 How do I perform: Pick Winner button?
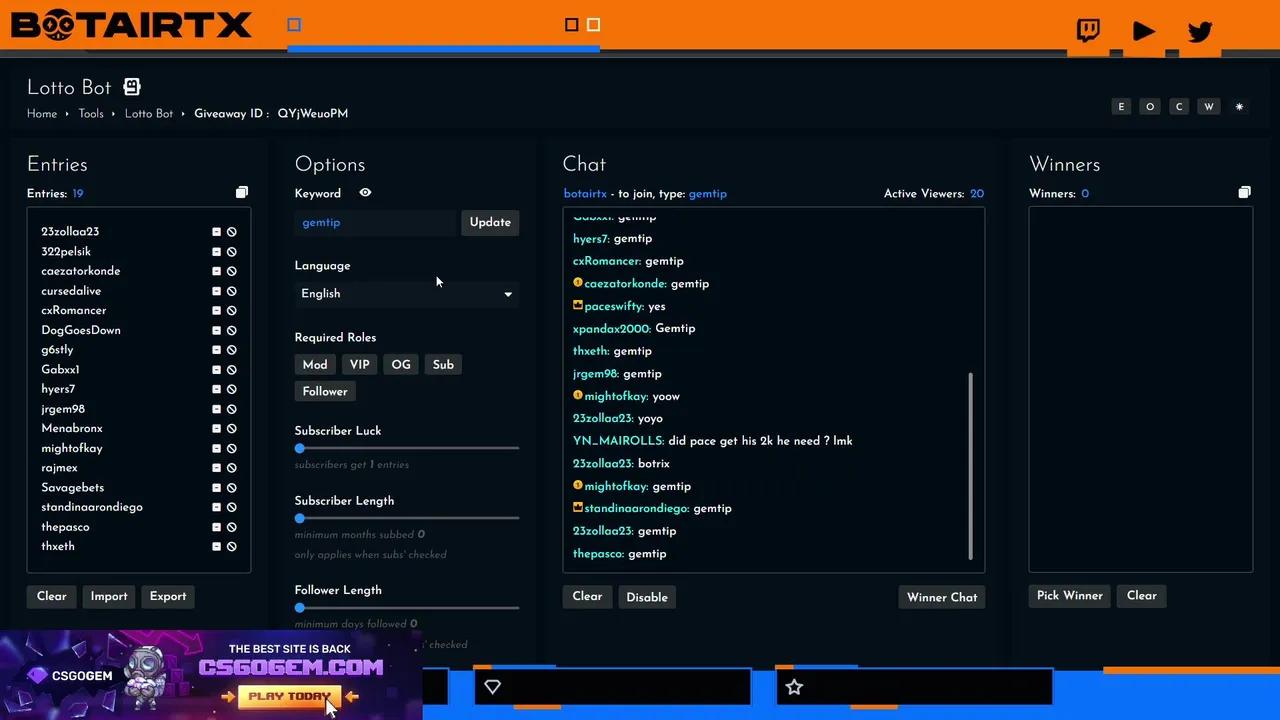[1069, 596]
